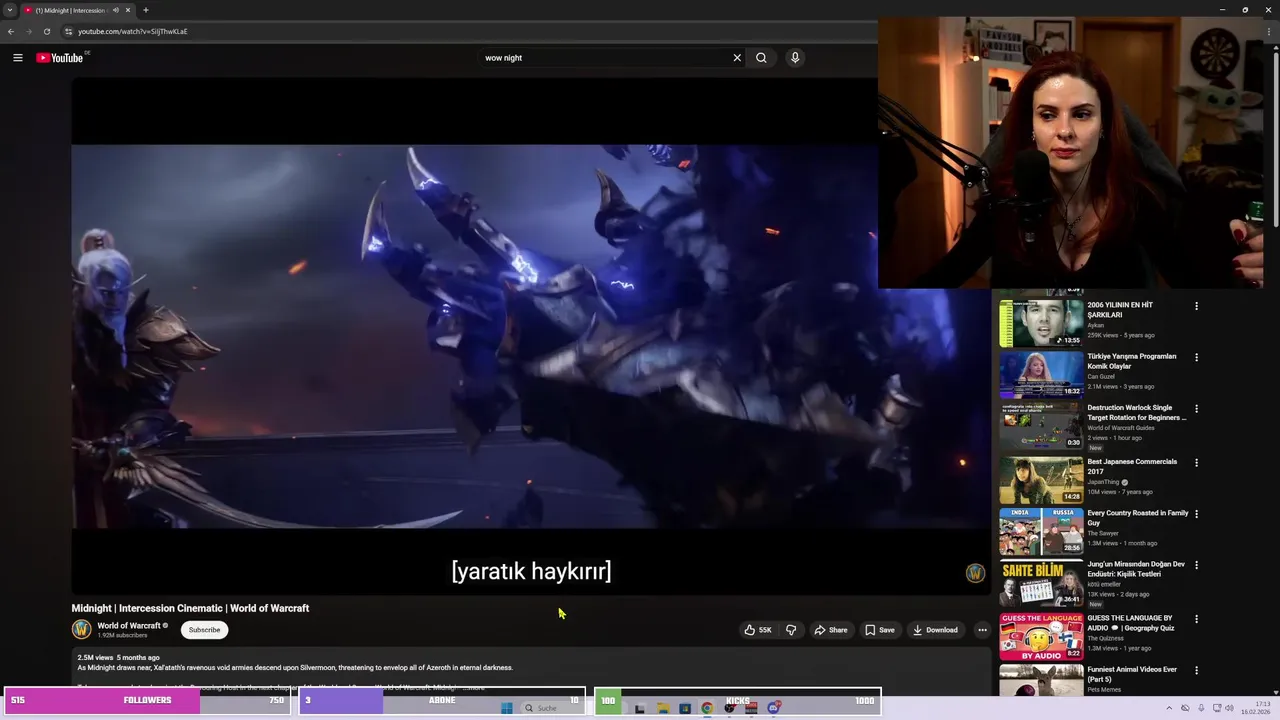This screenshot has width=1280, height=720.
Task: Reload the page with the refresh icon
Action: [46, 31]
